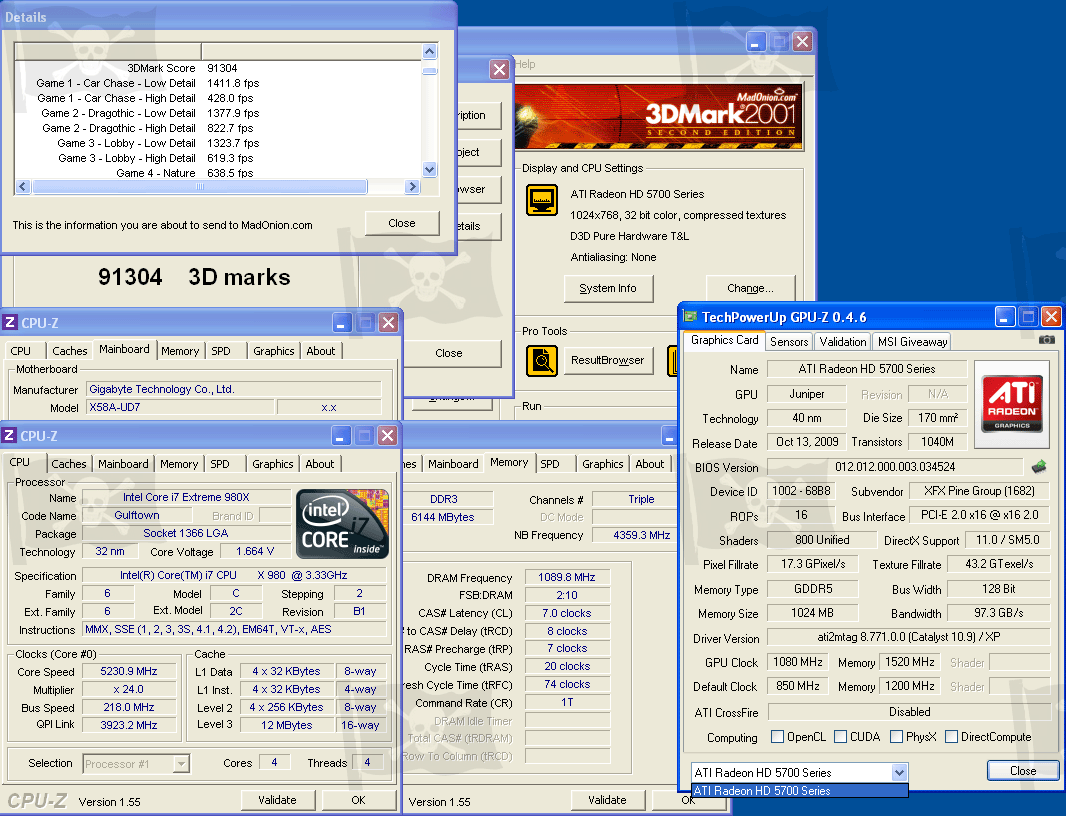Screen dimensions: 1066x816
Task: Click Close button in the Details dialog
Action: point(402,223)
